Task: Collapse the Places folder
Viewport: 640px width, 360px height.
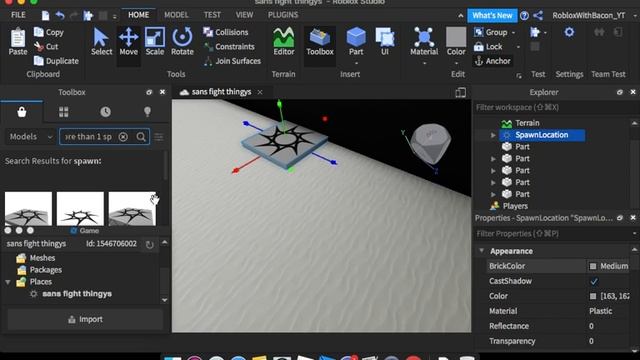Action: coord(8,282)
